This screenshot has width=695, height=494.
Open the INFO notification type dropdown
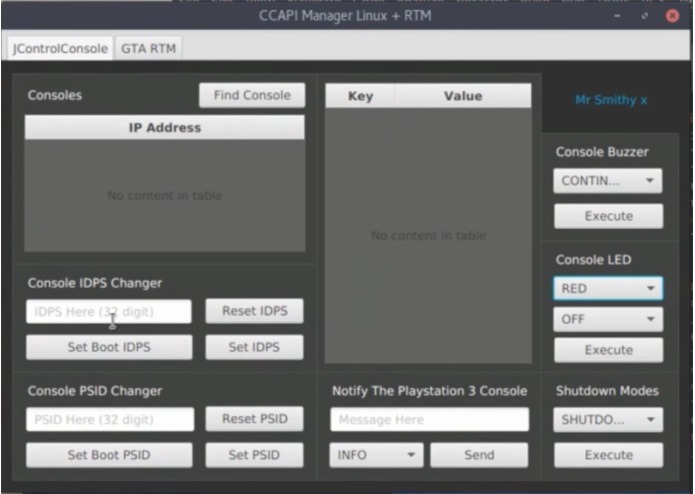coord(376,455)
